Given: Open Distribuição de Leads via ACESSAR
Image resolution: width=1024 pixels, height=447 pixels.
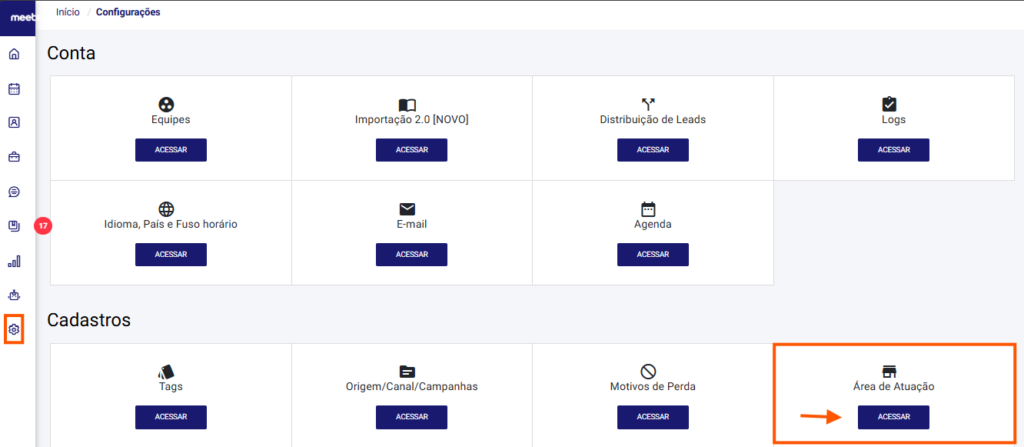Looking at the screenshot, I should tap(653, 150).
